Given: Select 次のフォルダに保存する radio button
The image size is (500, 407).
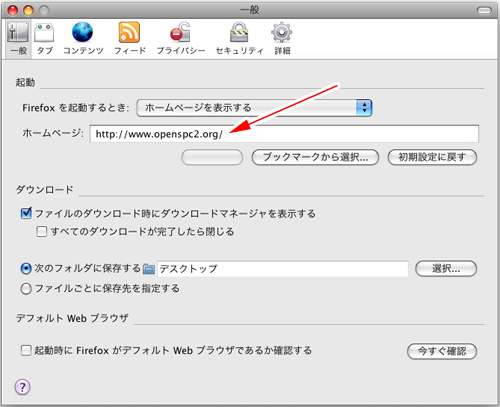Looking at the screenshot, I should [x=26, y=269].
